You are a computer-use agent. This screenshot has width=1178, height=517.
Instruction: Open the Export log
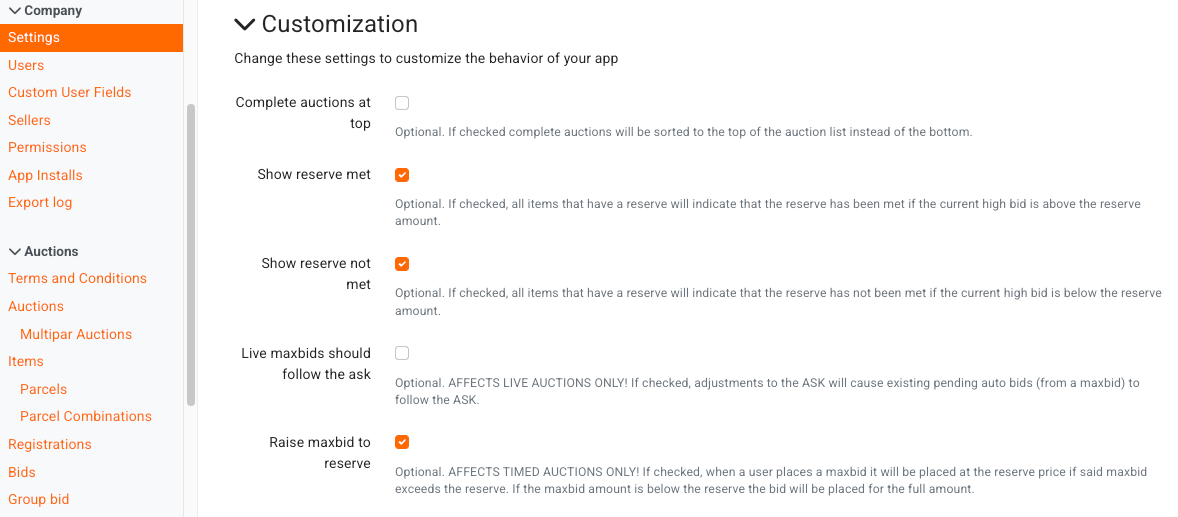point(40,202)
